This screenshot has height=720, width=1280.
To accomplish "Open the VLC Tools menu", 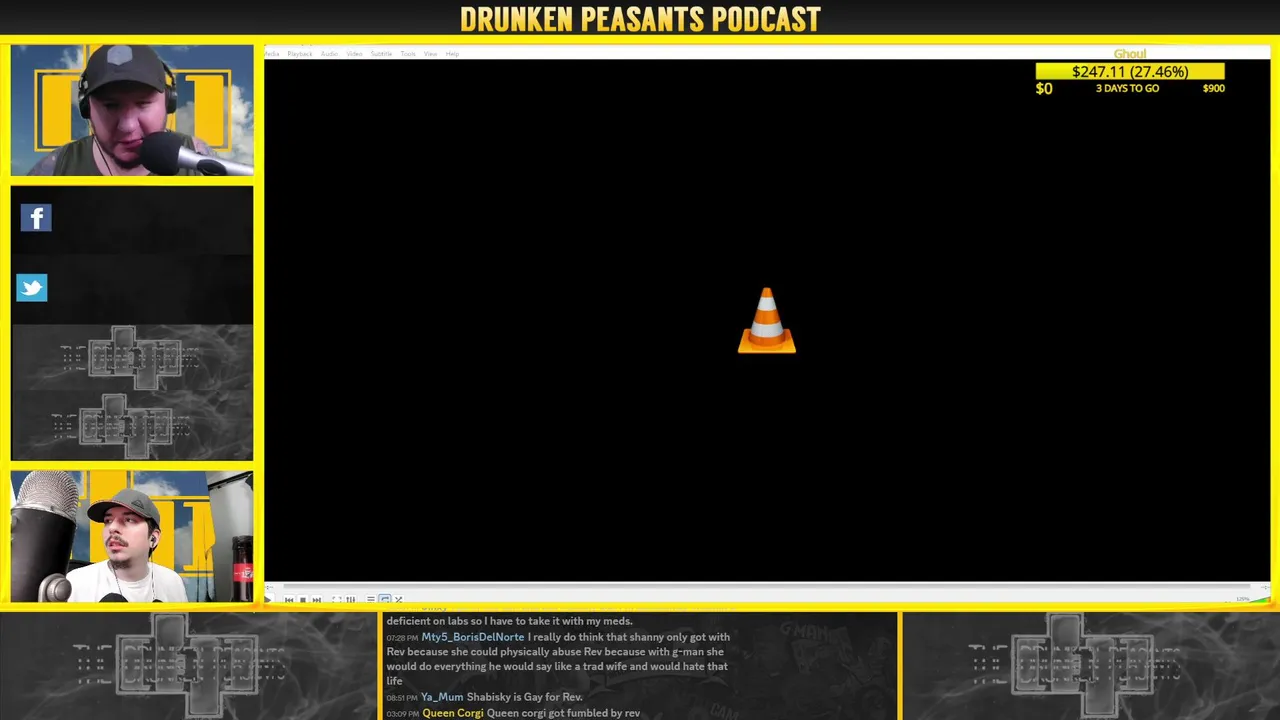I will click(408, 54).
